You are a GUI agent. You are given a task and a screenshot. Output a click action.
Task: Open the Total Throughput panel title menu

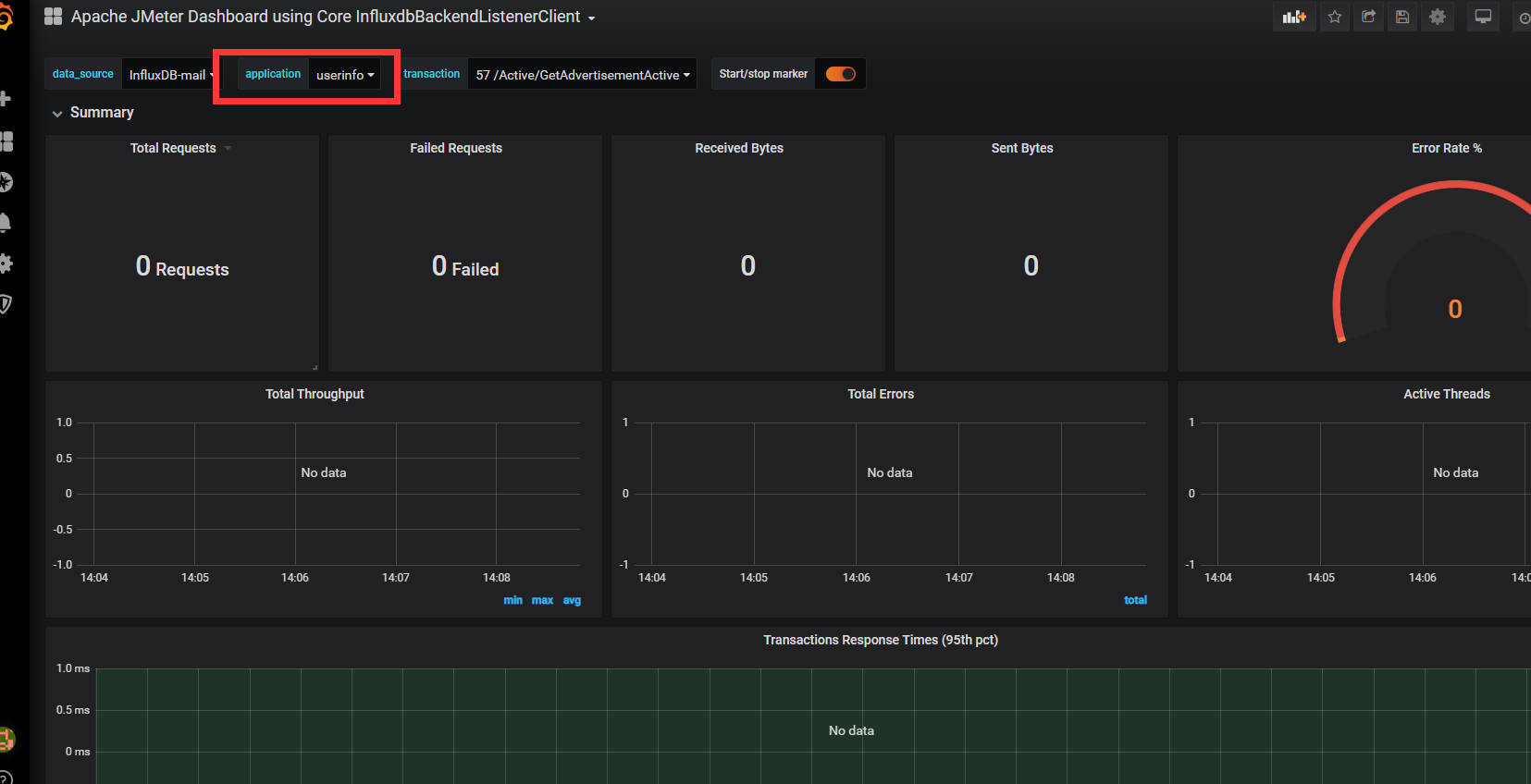click(x=315, y=394)
